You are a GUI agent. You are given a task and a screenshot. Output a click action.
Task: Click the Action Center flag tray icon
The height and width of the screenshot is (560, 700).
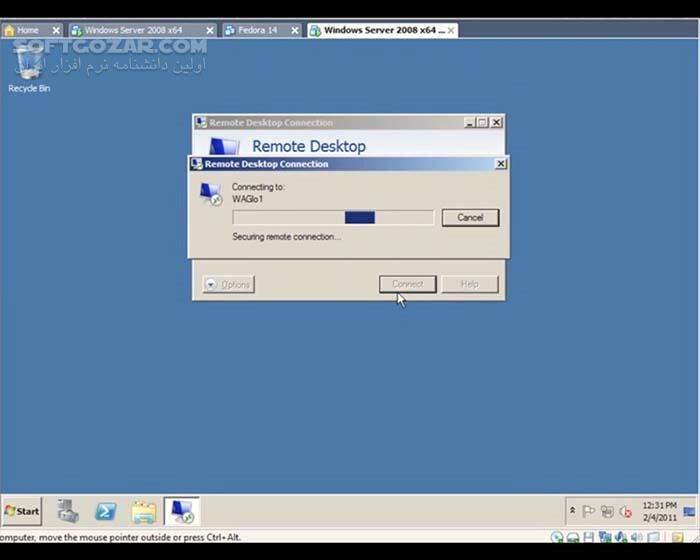click(589, 511)
